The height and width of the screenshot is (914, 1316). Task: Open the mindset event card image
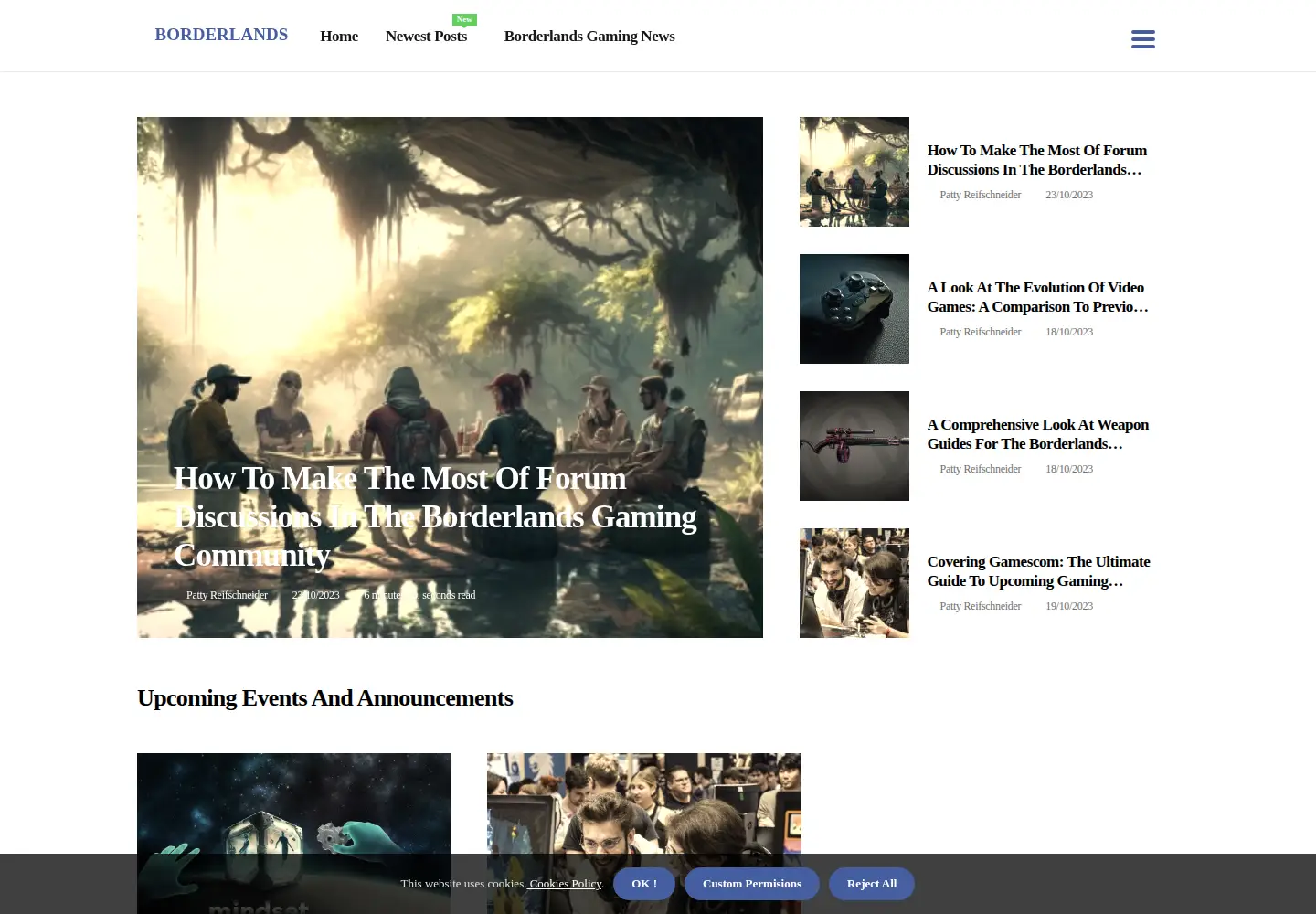(293, 834)
